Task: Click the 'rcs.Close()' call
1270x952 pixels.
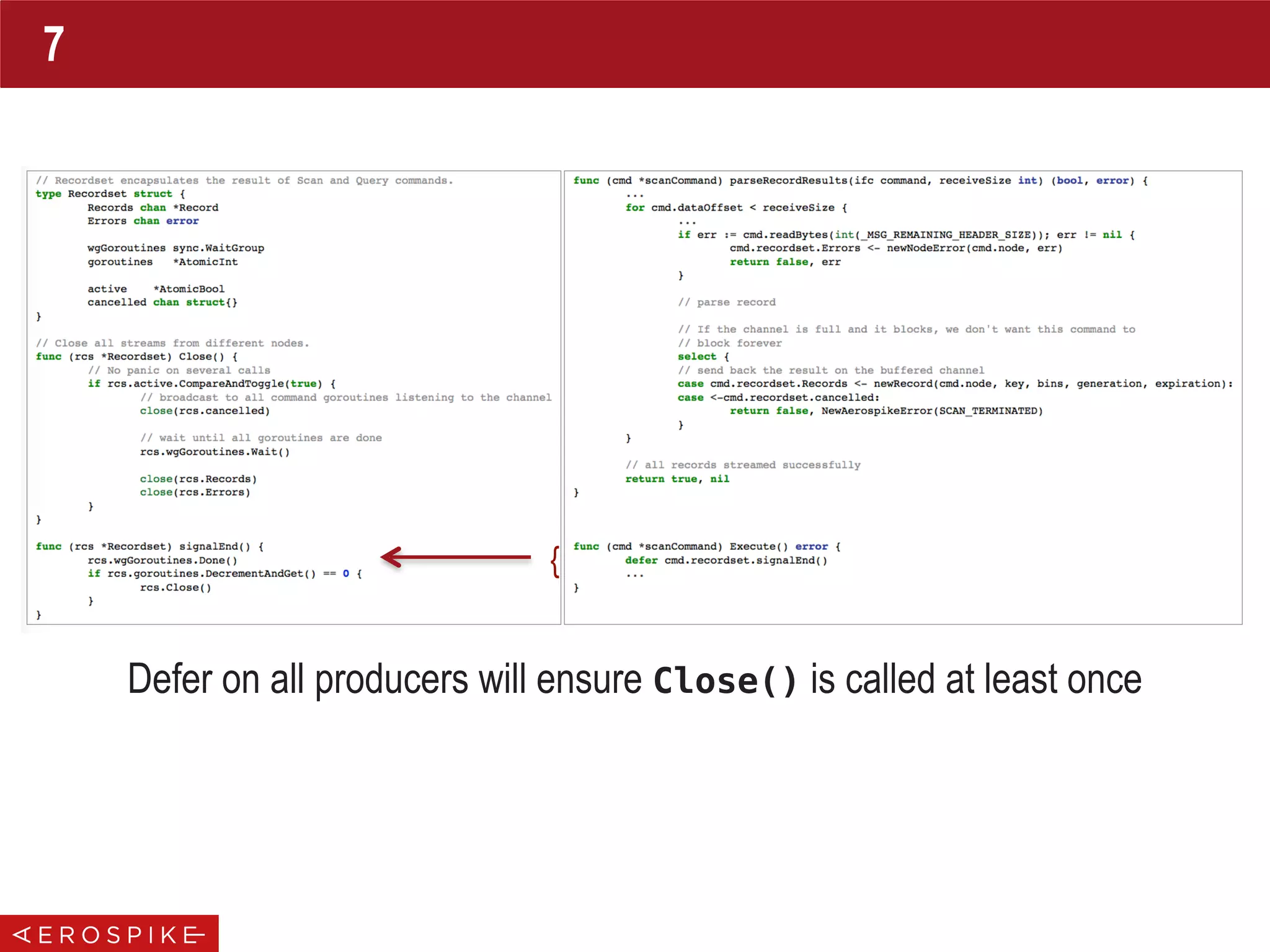Action: click(175, 588)
